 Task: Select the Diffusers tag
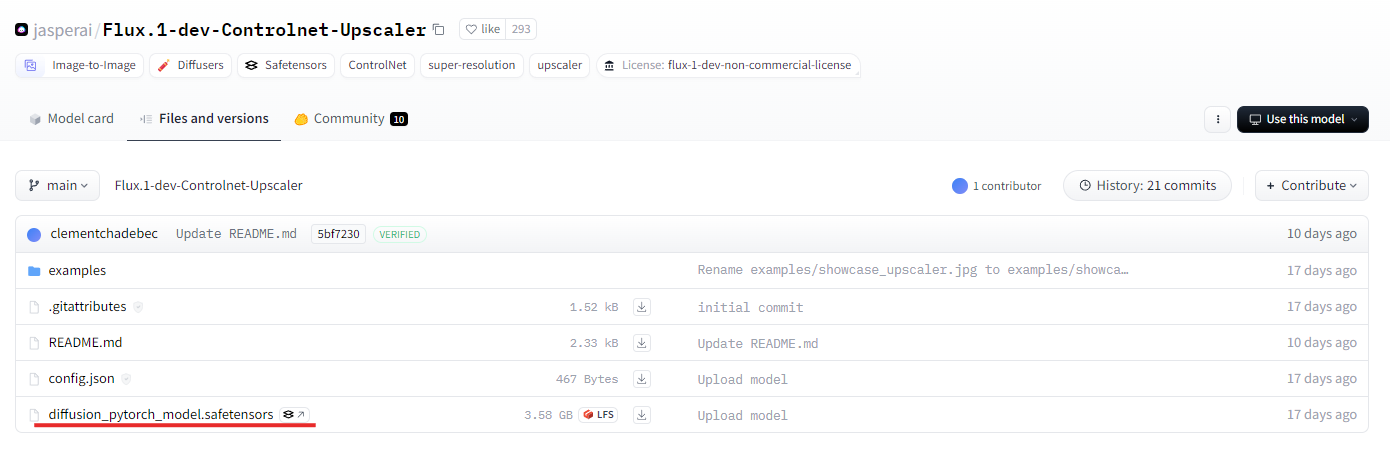click(x=191, y=65)
